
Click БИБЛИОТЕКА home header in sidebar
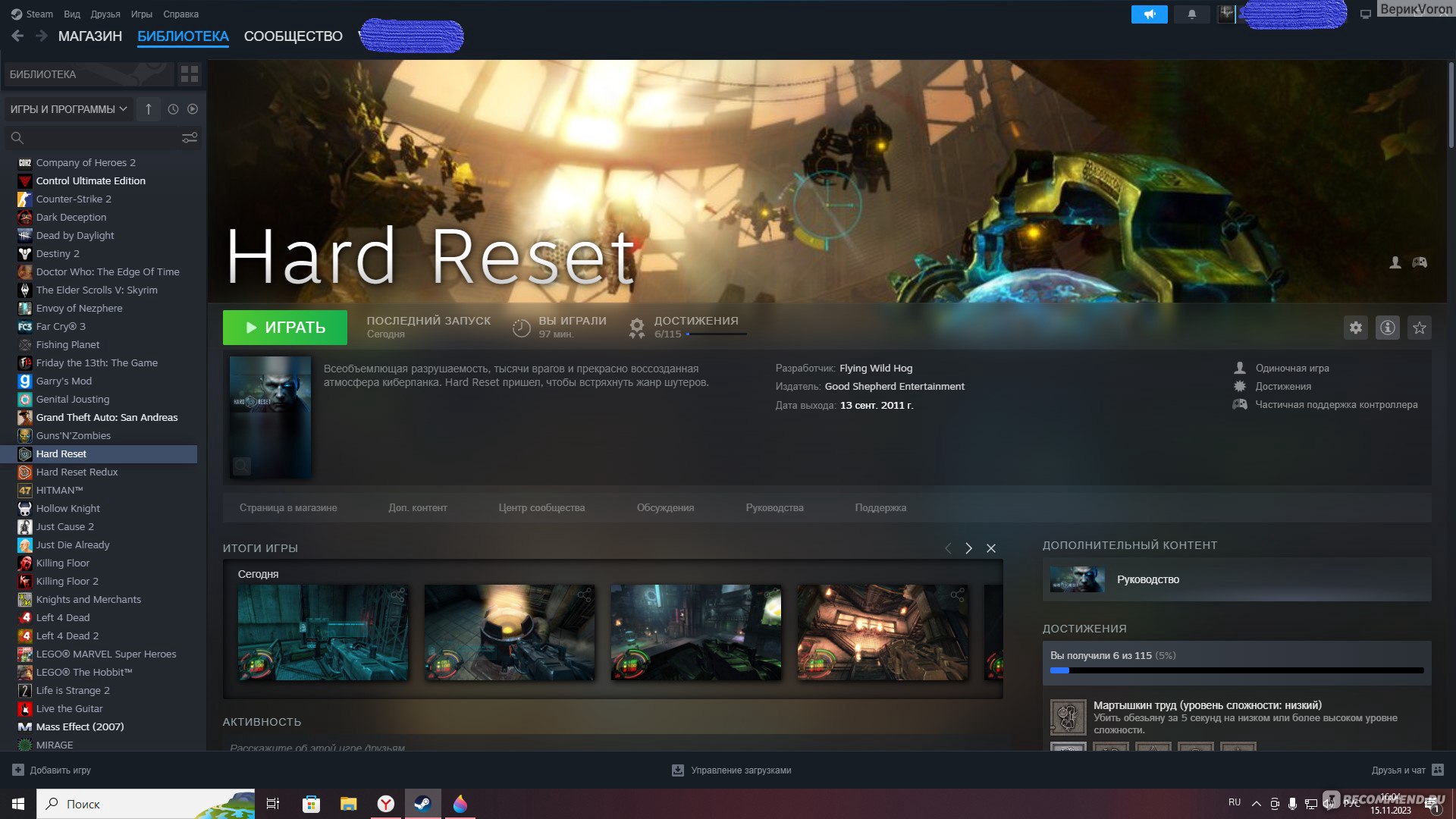[89, 74]
